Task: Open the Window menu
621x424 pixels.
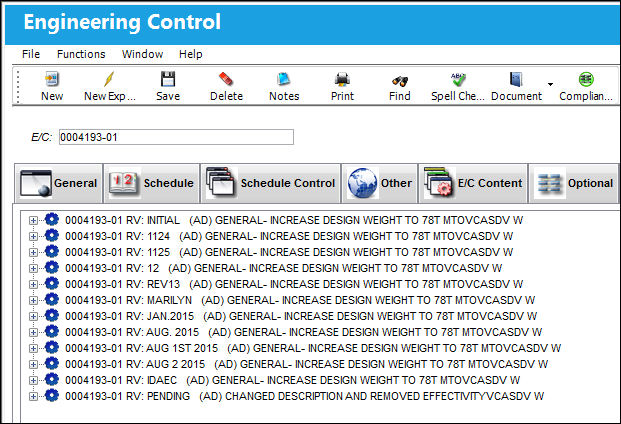Action: pos(143,54)
